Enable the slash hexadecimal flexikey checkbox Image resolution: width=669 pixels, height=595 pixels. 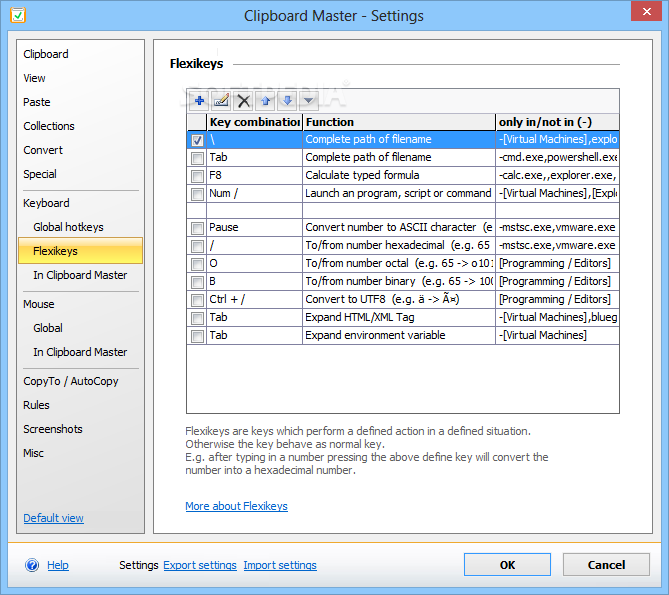[197, 246]
